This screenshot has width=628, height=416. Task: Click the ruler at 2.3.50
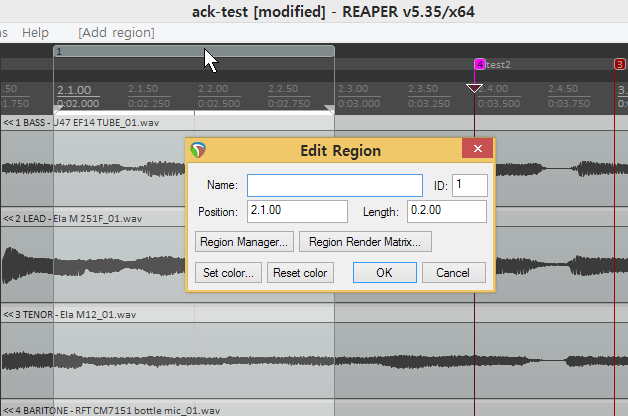[x=423, y=89]
